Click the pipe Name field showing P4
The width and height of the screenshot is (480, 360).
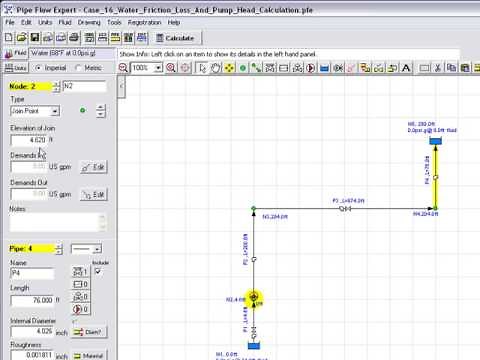[32, 273]
